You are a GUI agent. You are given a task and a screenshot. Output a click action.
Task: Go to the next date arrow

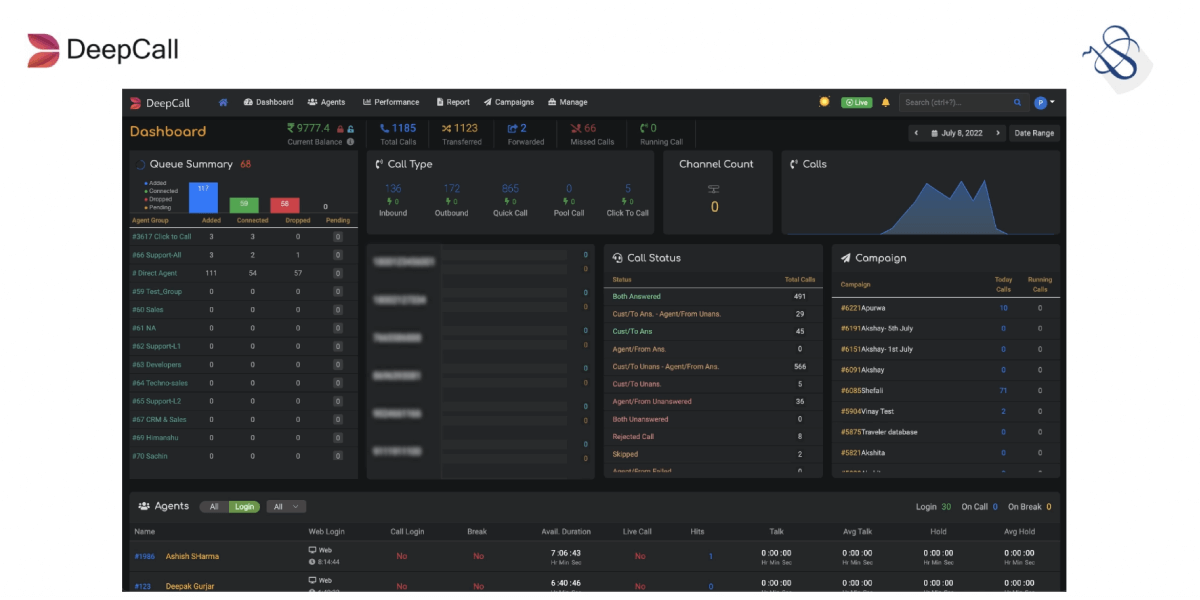tap(997, 133)
